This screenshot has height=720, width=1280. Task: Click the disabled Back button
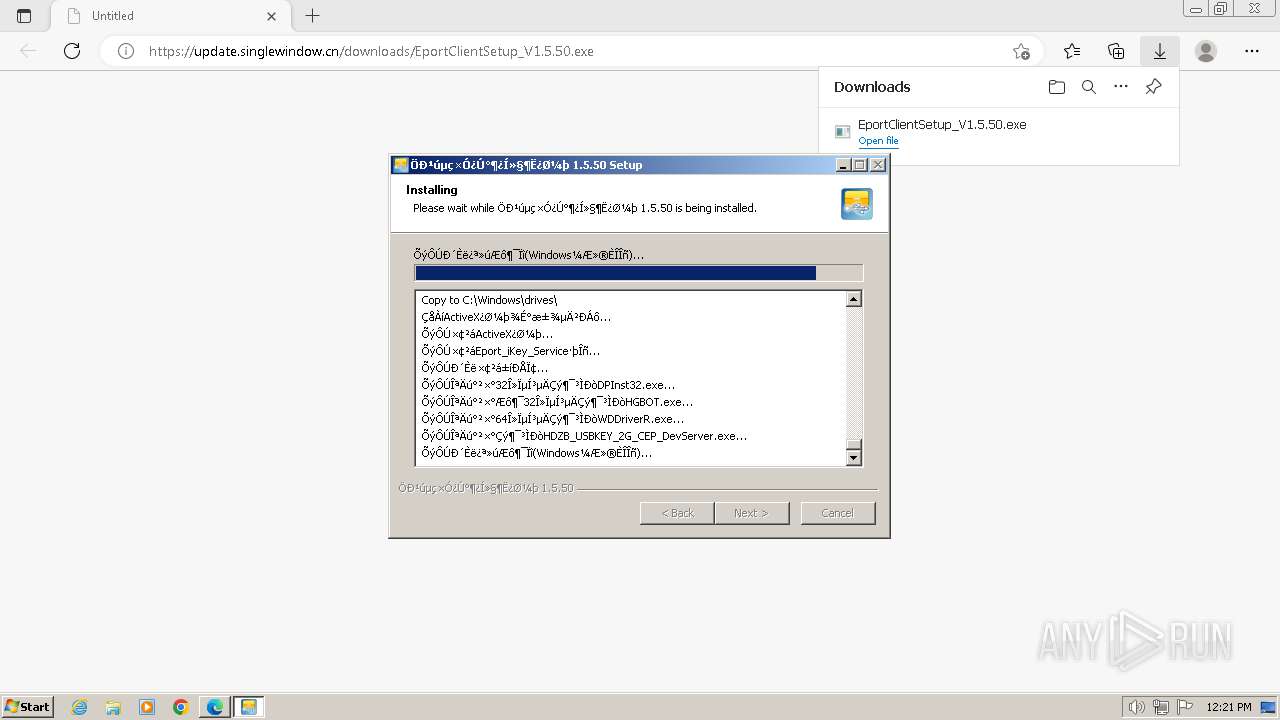click(x=677, y=513)
